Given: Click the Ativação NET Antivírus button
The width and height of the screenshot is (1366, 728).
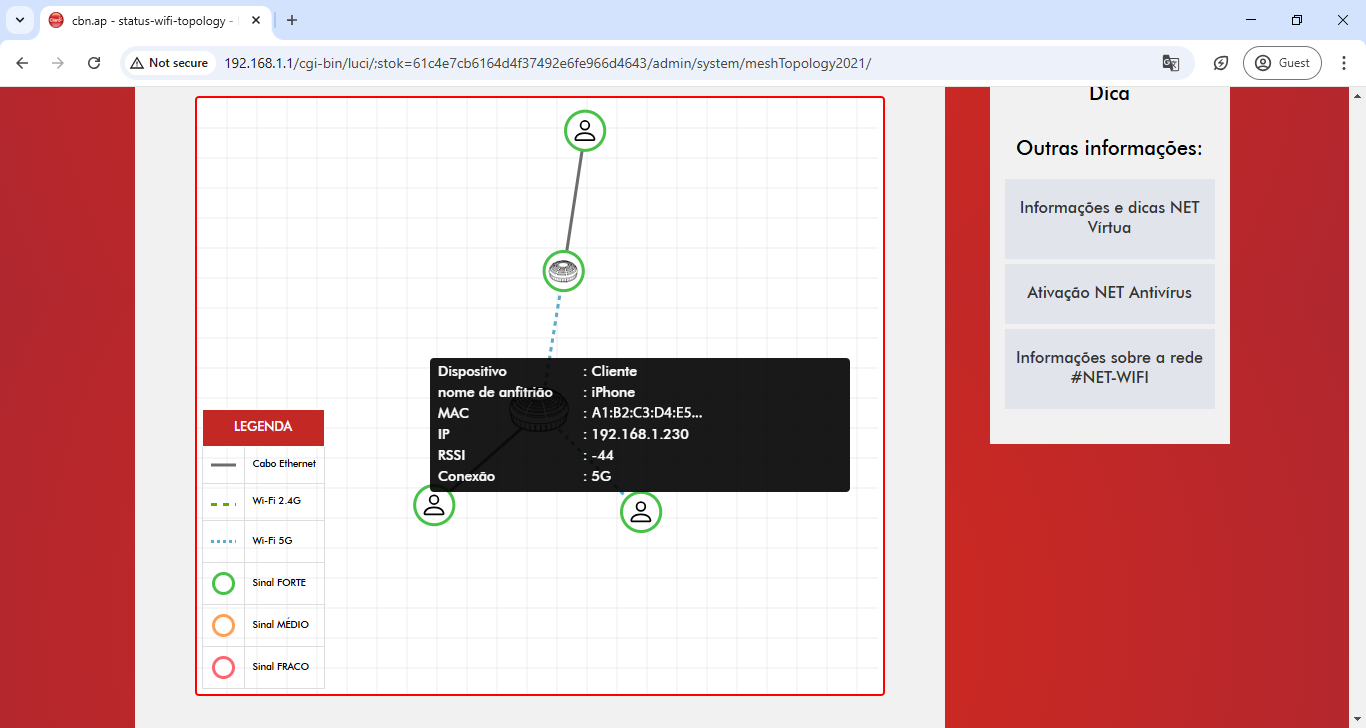Looking at the screenshot, I should click(1109, 293).
